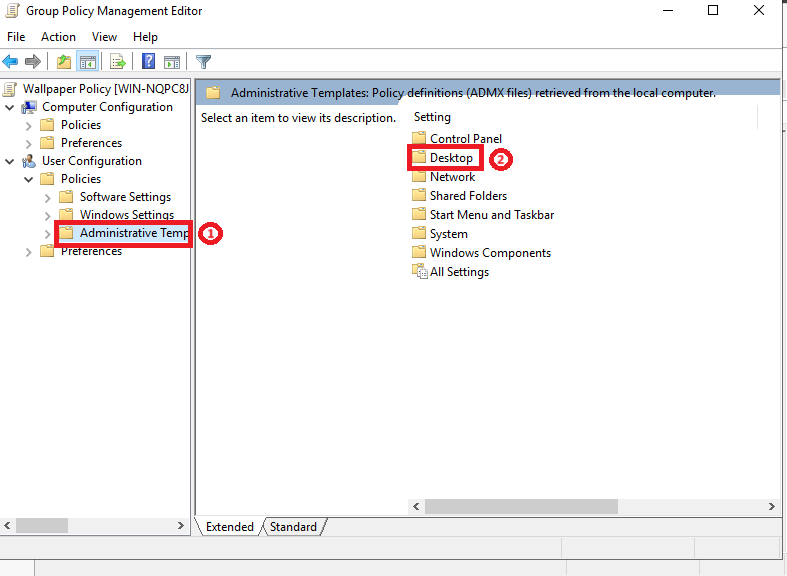
Task: Click the Software Settings folder icon
Action: click(66, 197)
